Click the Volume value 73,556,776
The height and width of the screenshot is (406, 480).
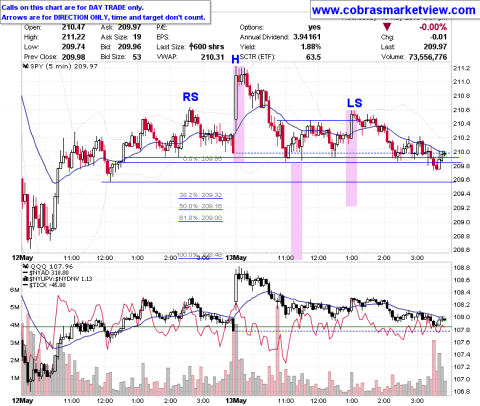coord(428,57)
